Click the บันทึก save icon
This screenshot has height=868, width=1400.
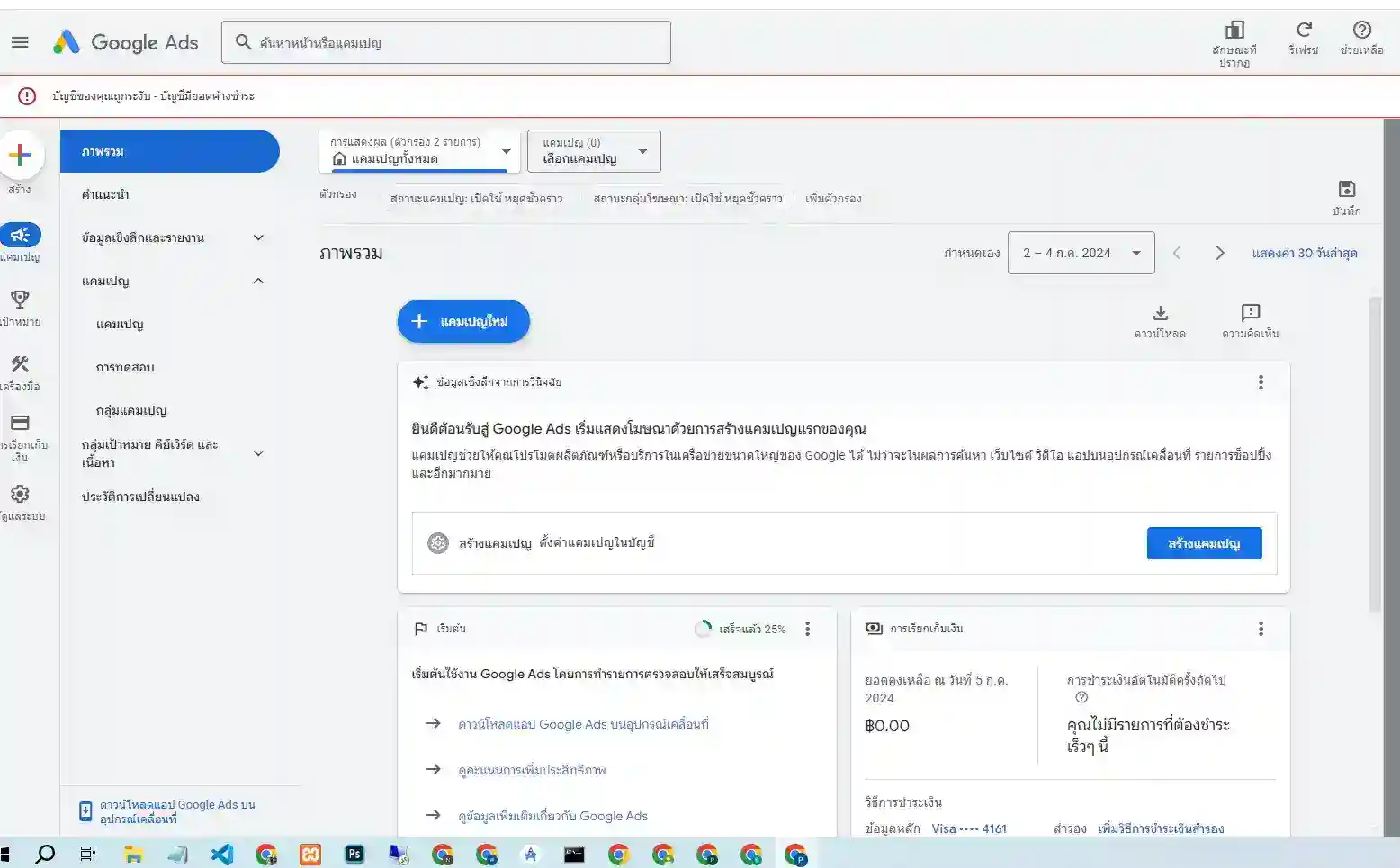coord(1346,189)
